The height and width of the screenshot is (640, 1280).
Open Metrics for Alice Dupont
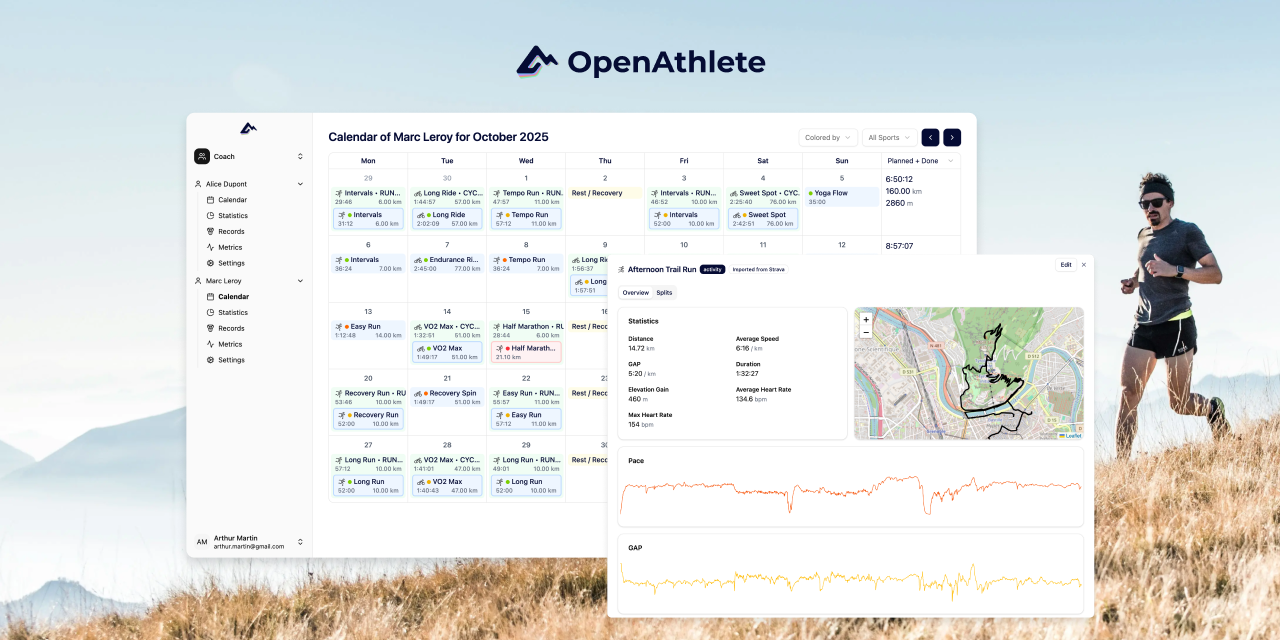pyautogui.click(x=229, y=247)
